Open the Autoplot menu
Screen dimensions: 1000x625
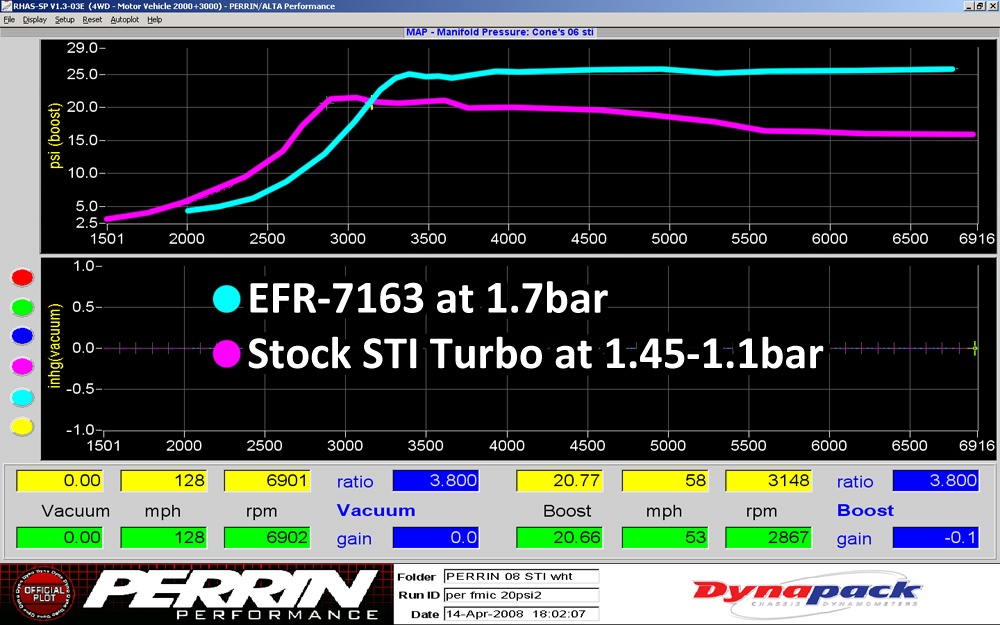click(124, 20)
